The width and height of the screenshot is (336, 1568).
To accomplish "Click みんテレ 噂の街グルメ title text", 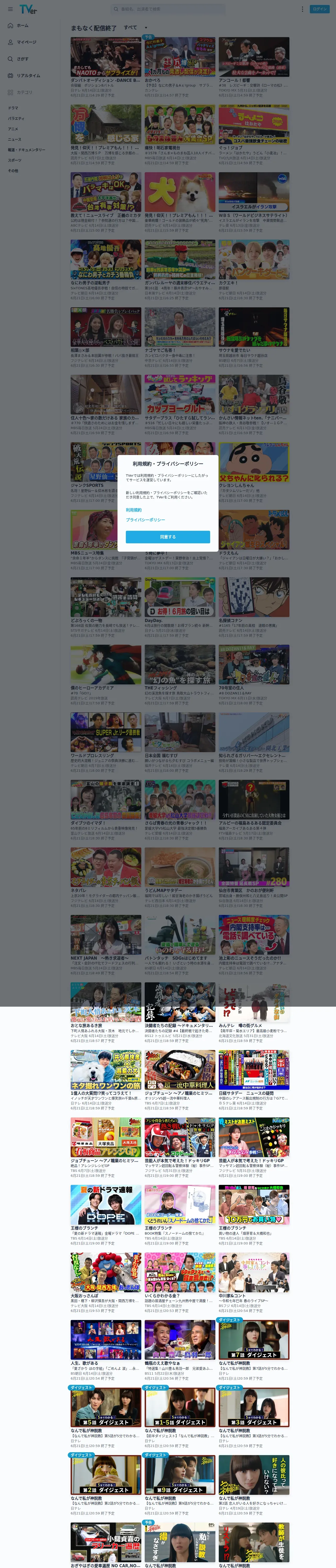I will pyautogui.click(x=240, y=1026).
